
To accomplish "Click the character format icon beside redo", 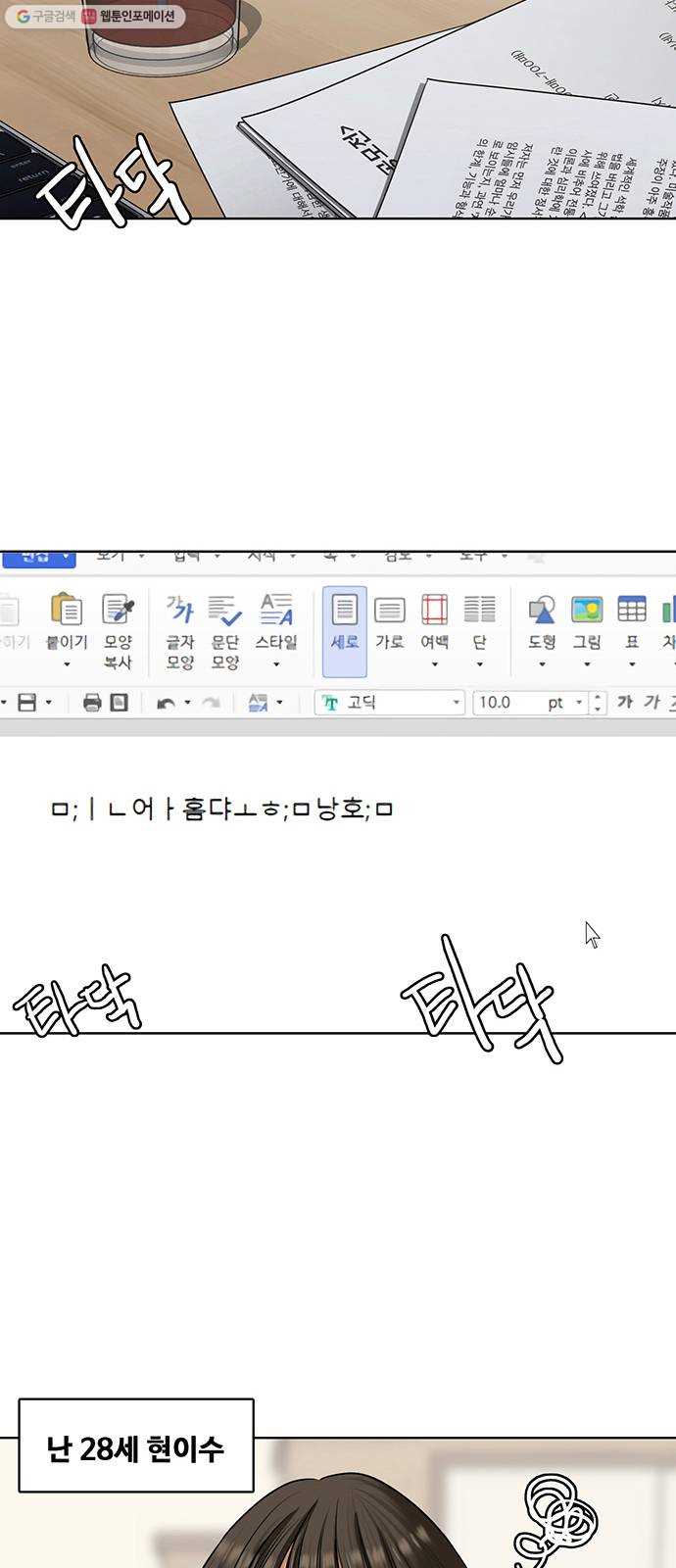I will [258, 703].
